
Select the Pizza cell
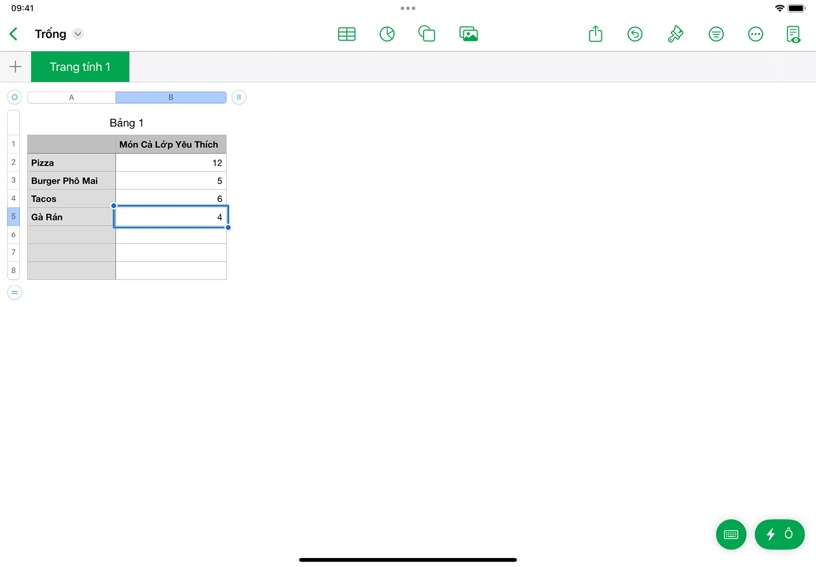tap(71, 163)
